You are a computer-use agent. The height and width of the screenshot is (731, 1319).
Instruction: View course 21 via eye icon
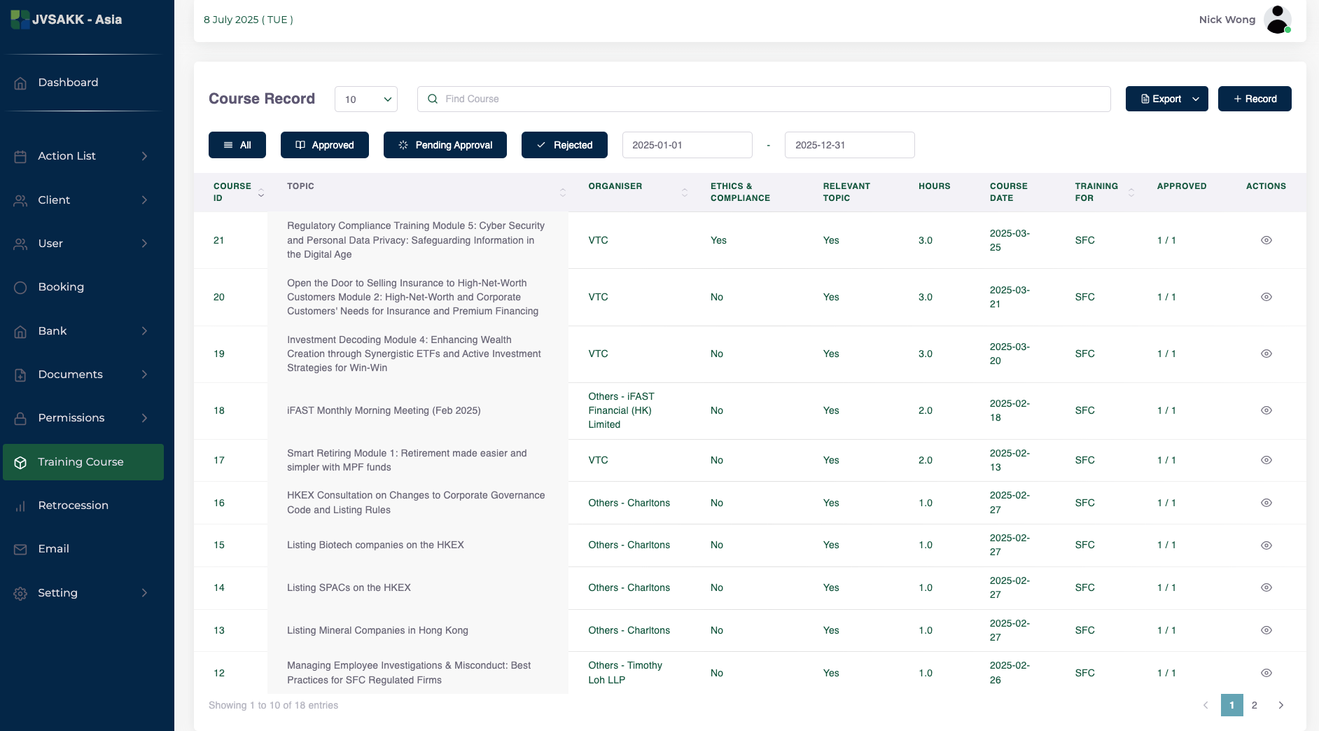pyautogui.click(x=1266, y=240)
